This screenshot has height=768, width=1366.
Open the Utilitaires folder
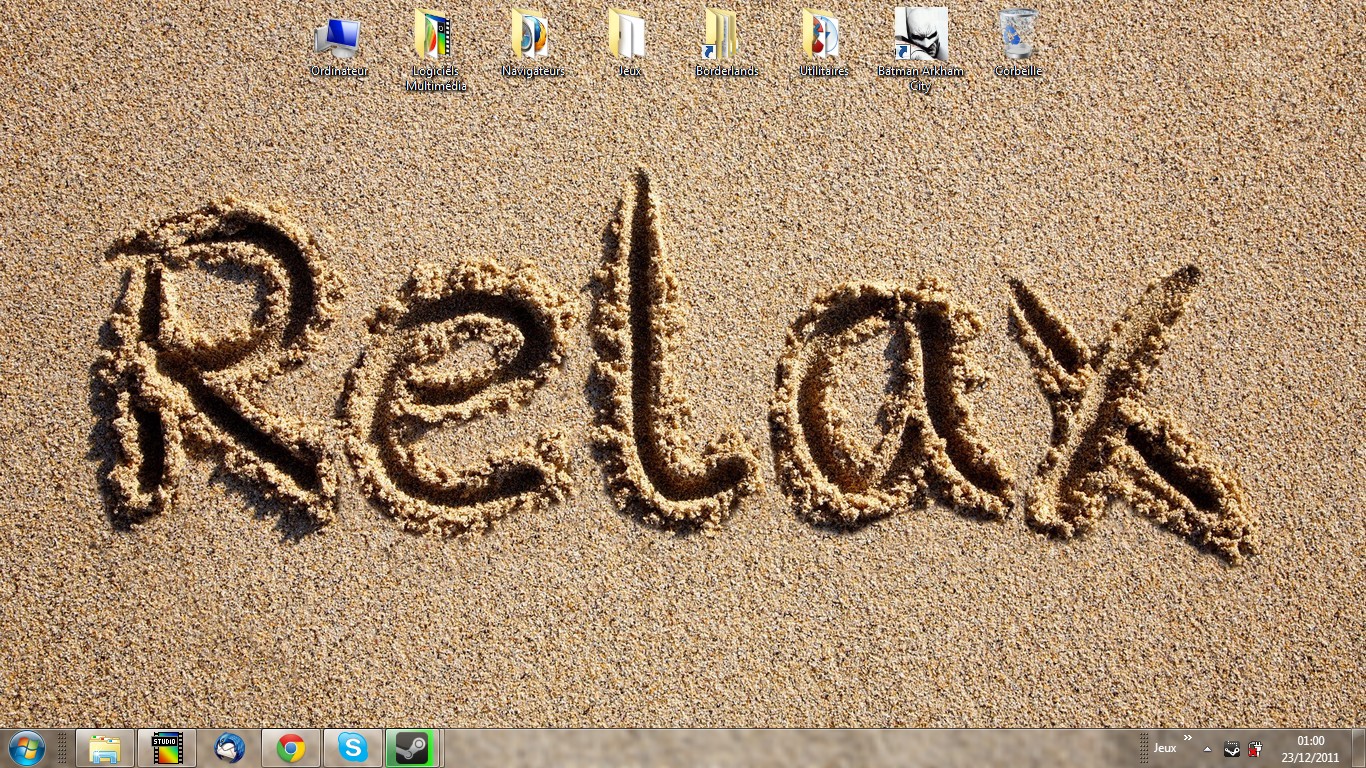point(823,38)
